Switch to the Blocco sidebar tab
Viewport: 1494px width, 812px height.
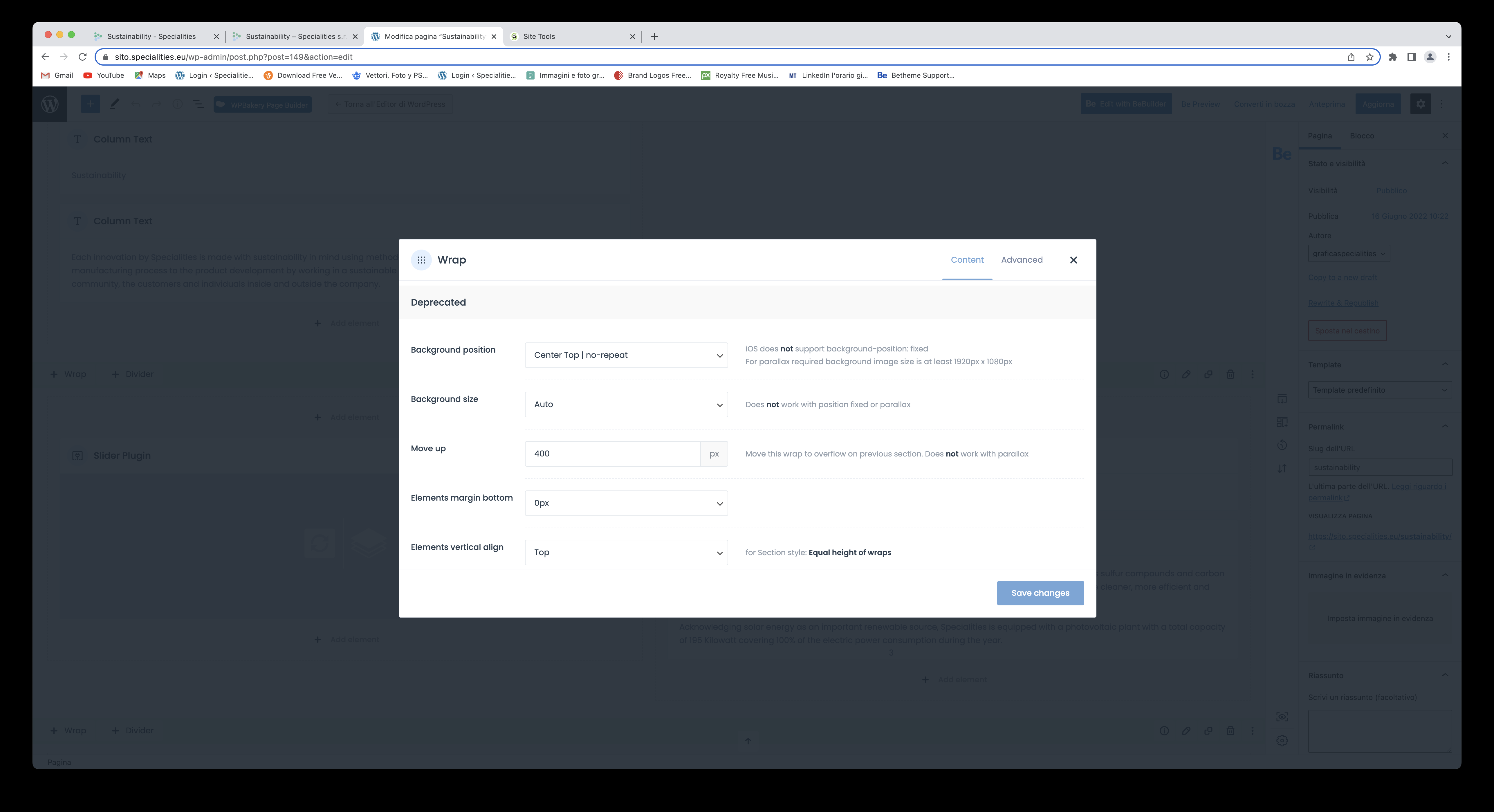pyautogui.click(x=1362, y=136)
